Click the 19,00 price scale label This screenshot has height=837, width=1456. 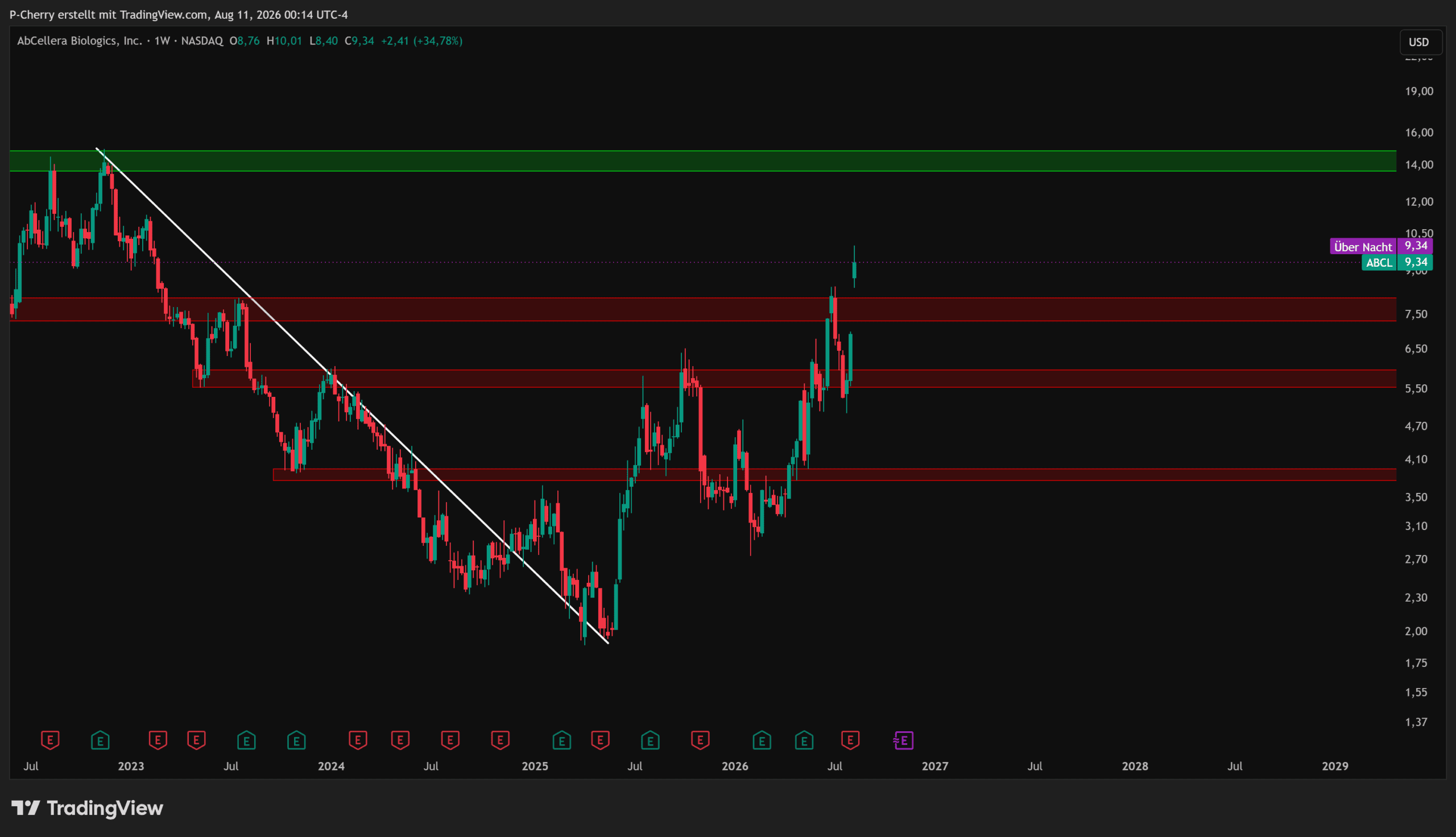(1419, 92)
